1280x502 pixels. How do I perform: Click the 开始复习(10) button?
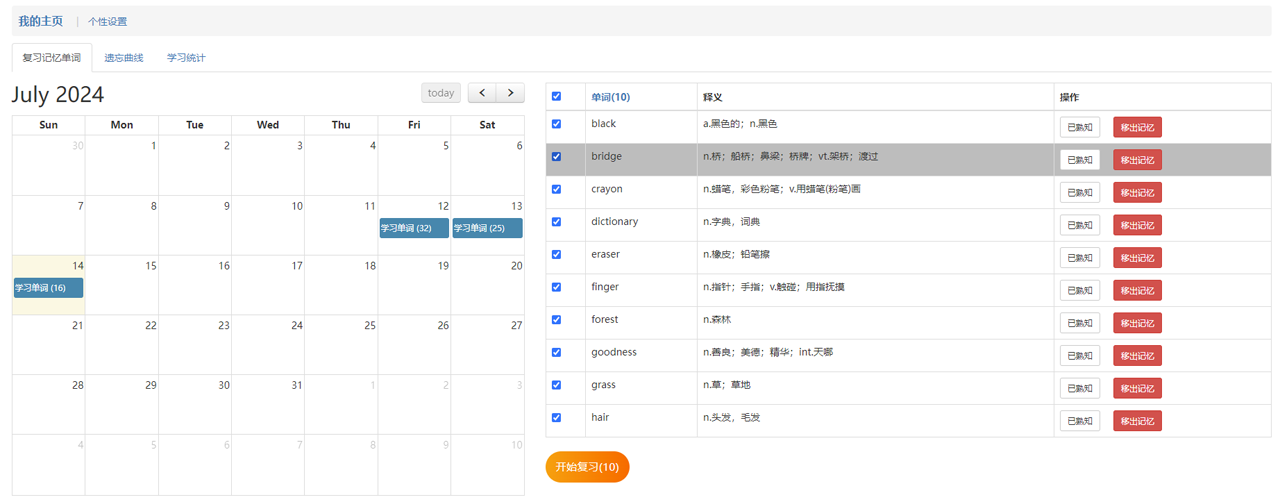pyautogui.click(x=588, y=467)
